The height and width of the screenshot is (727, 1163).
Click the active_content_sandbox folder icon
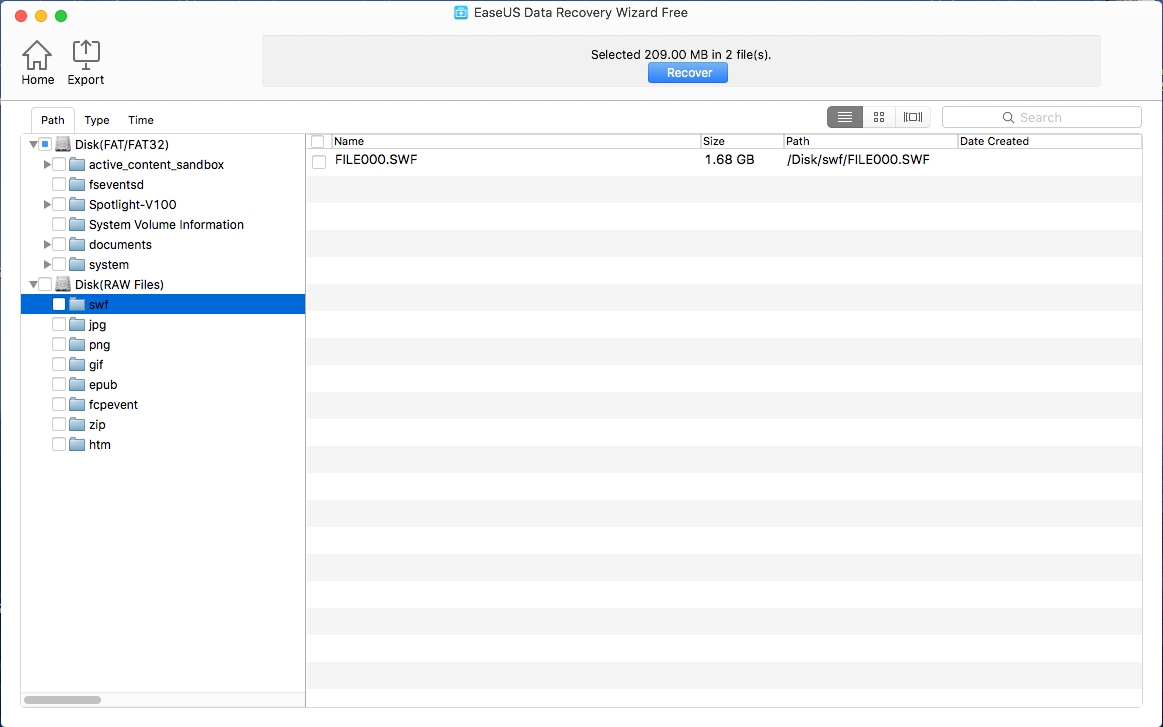[x=77, y=164]
